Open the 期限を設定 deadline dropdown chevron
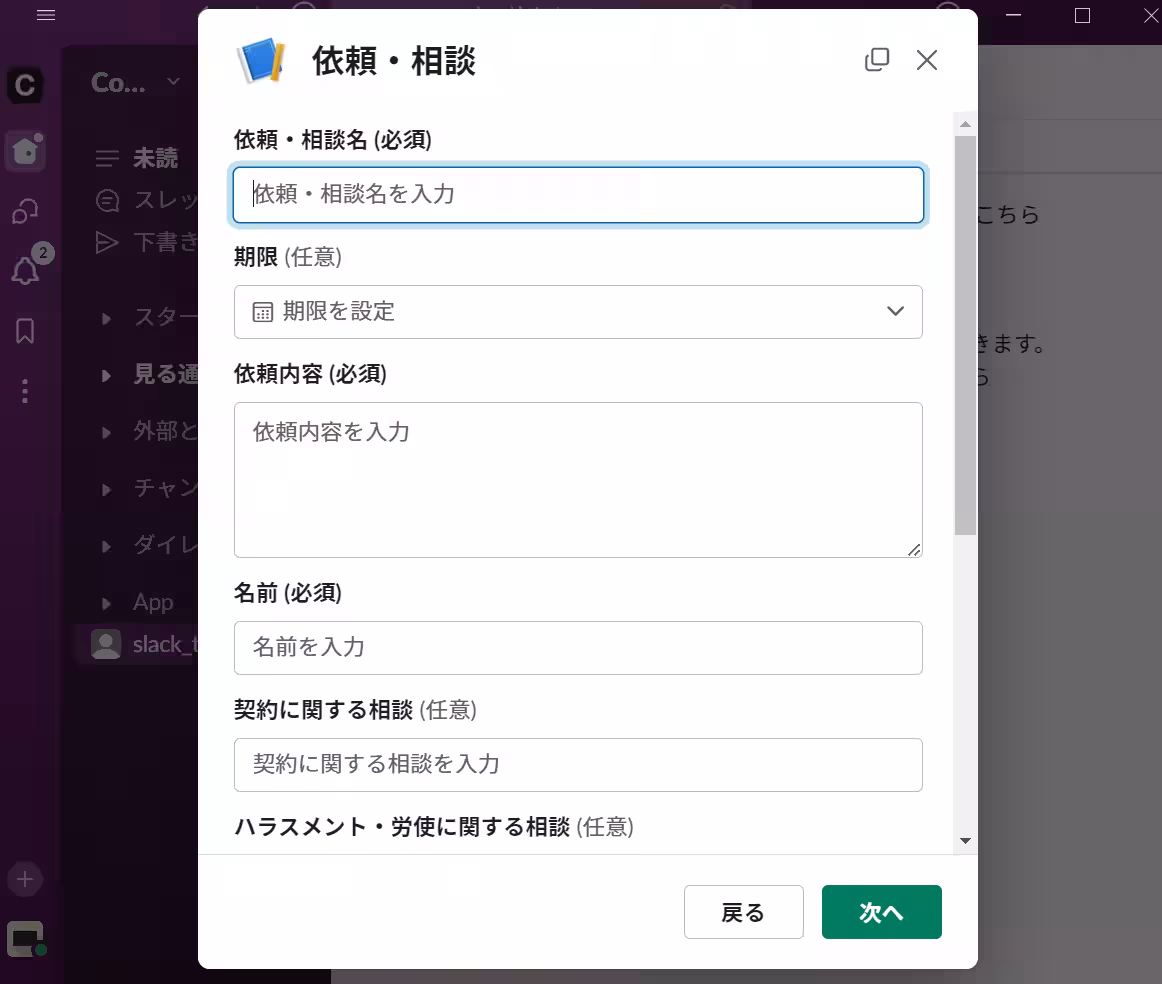This screenshot has height=984, width=1162. pos(895,311)
